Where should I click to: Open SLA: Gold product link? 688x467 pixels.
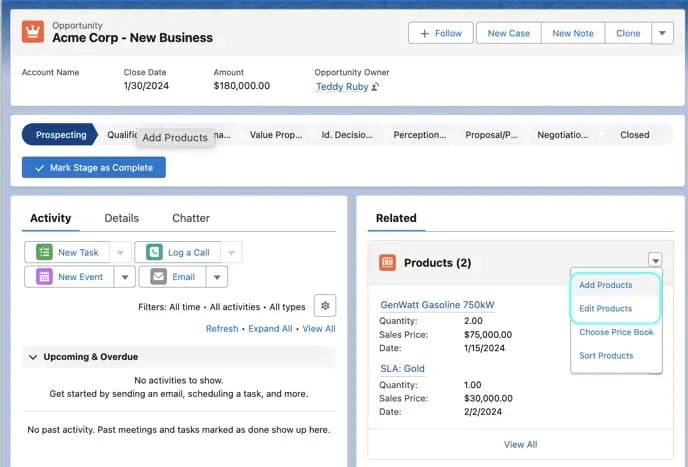[x=402, y=369]
